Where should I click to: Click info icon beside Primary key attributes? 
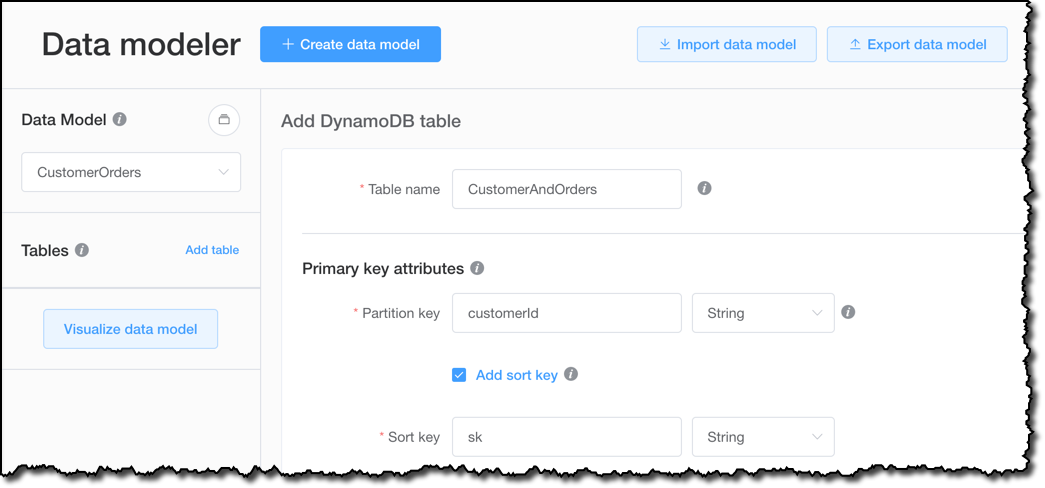(477, 268)
